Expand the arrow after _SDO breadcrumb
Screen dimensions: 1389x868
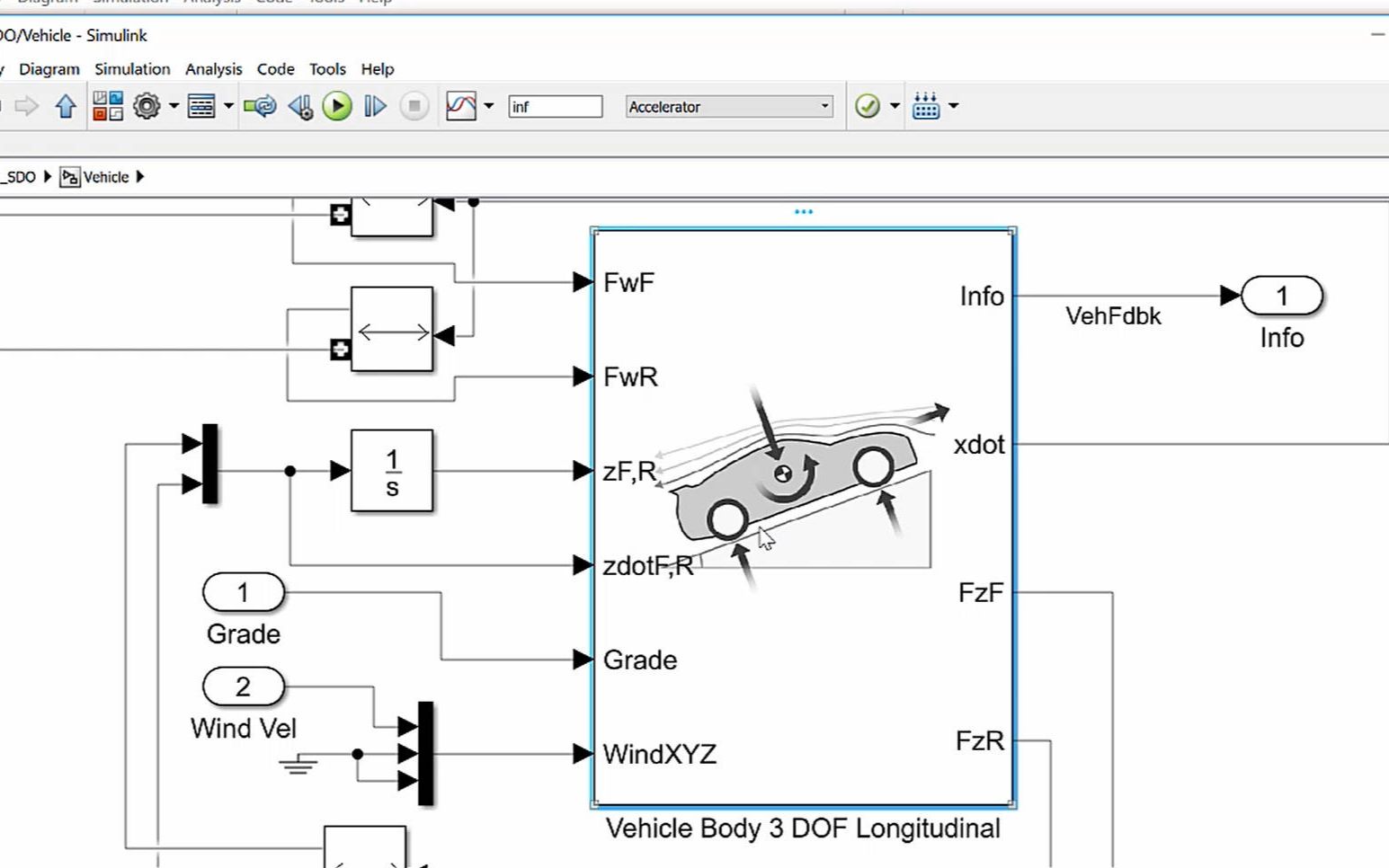pos(48,177)
